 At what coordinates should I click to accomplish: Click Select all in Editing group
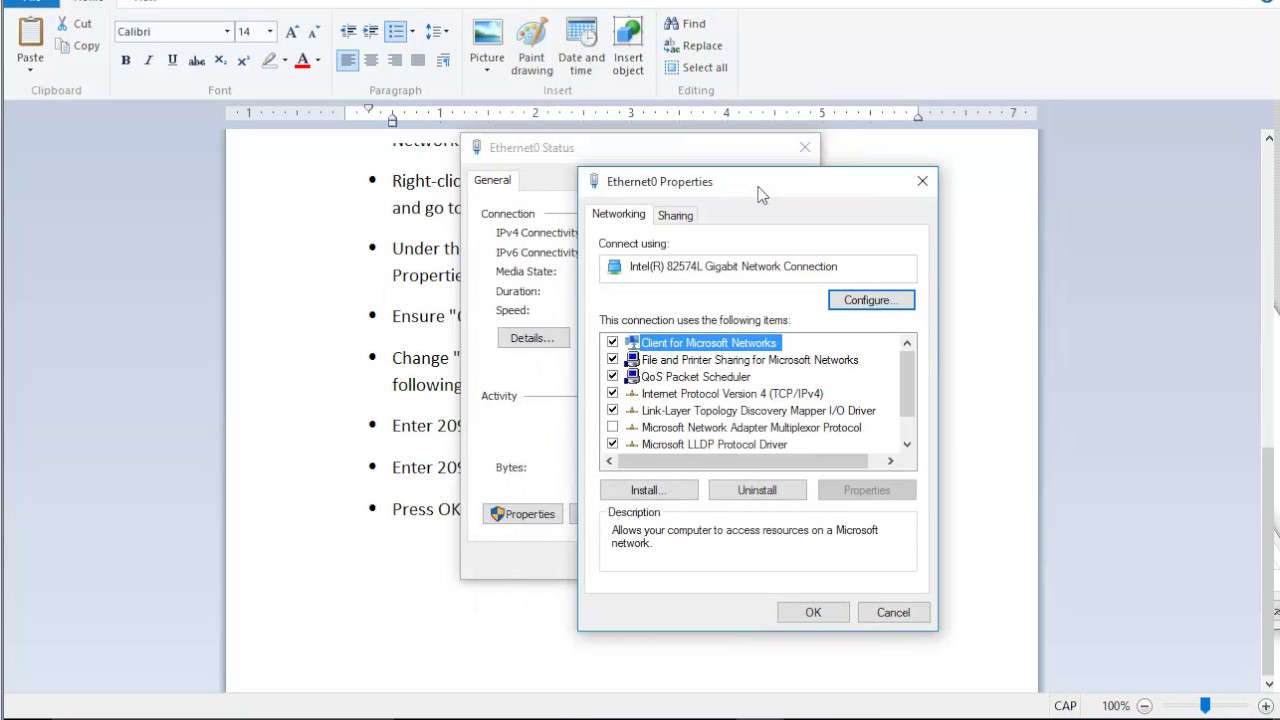[x=696, y=67]
